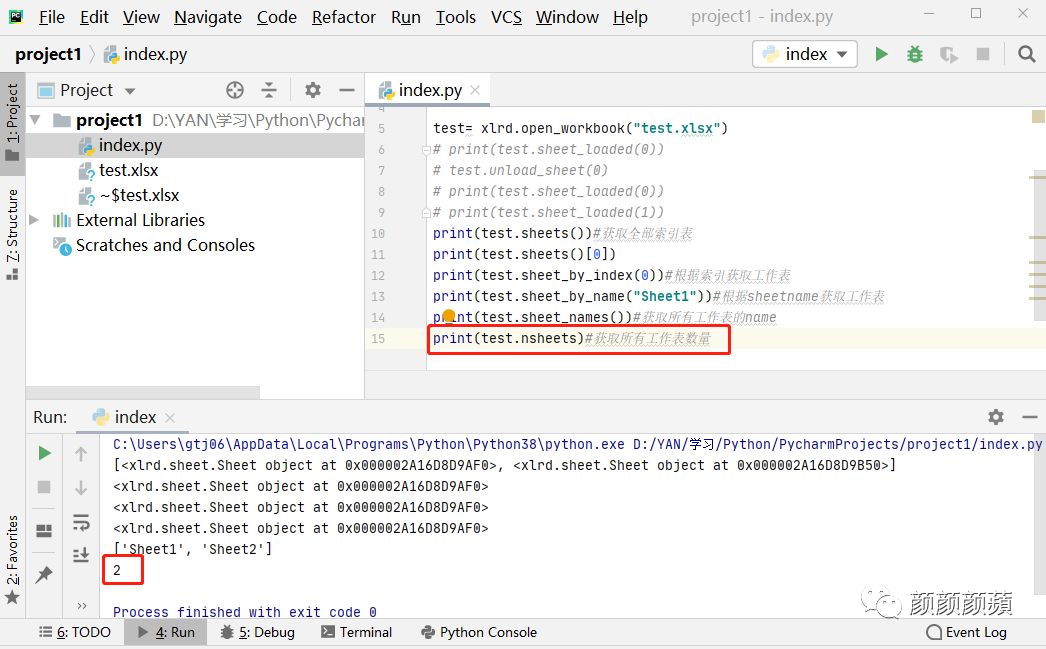
Task: Open the VCS menu
Action: pyautogui.click(x=506, y=17)
